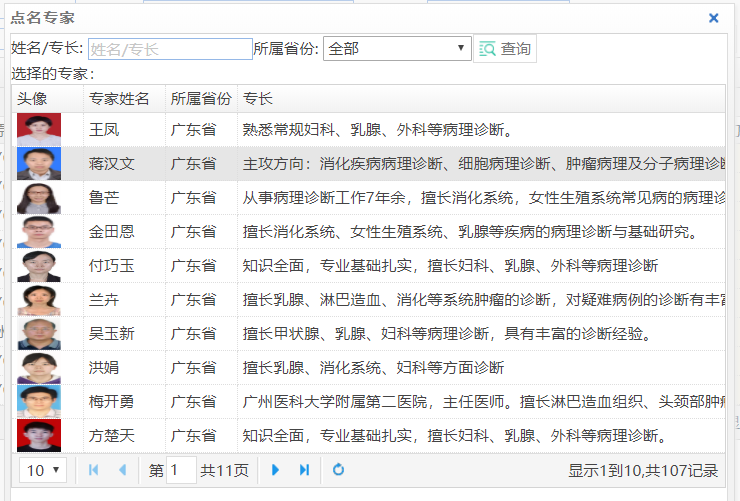This screenshot has width=740, height=501.
Task: Click 金田恩's avatar thumbnail
Action: pos(39,232)
